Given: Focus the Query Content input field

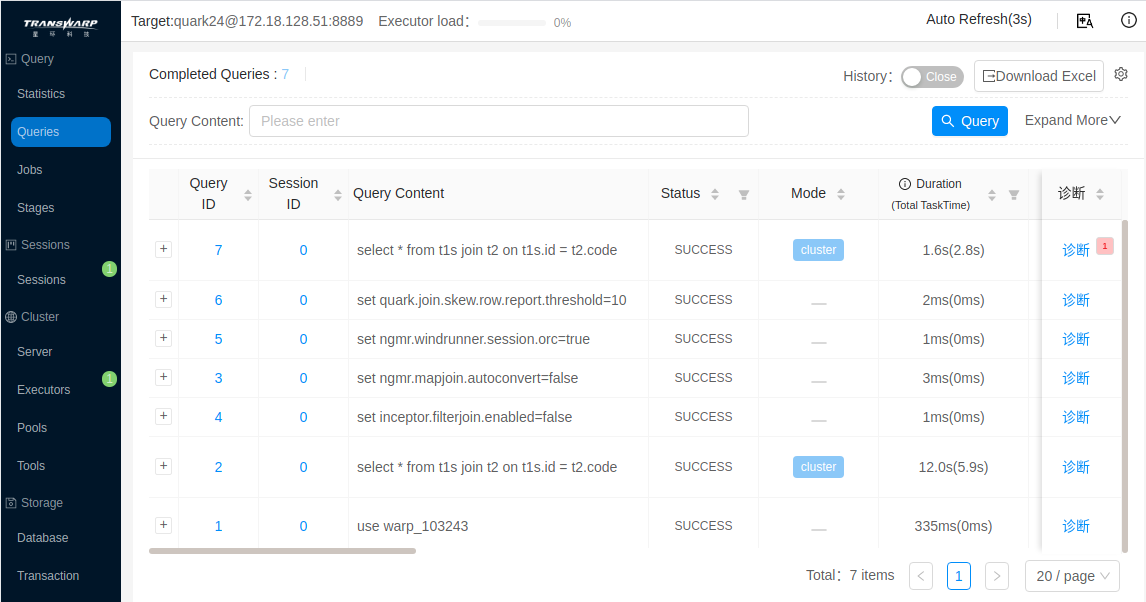Looking at the screenshot, I should pyautogui.click(x=498, y=121).
